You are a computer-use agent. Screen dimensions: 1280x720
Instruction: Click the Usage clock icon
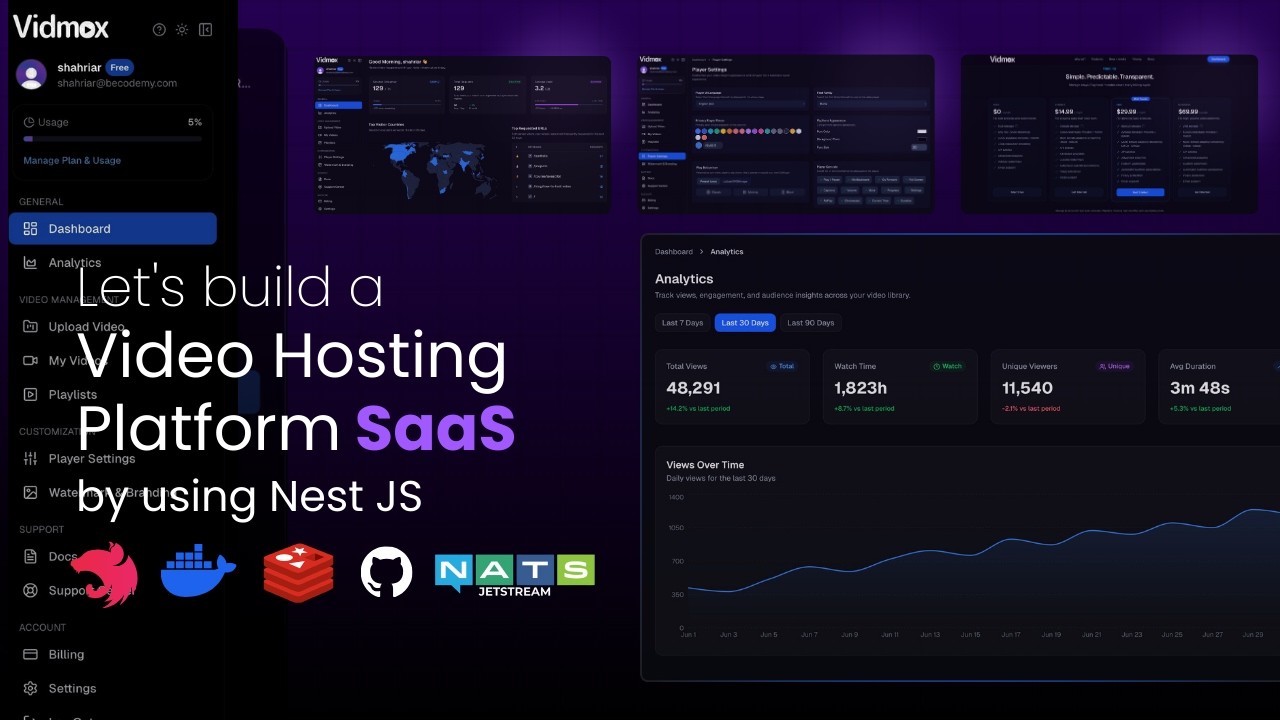click(29, 122)
